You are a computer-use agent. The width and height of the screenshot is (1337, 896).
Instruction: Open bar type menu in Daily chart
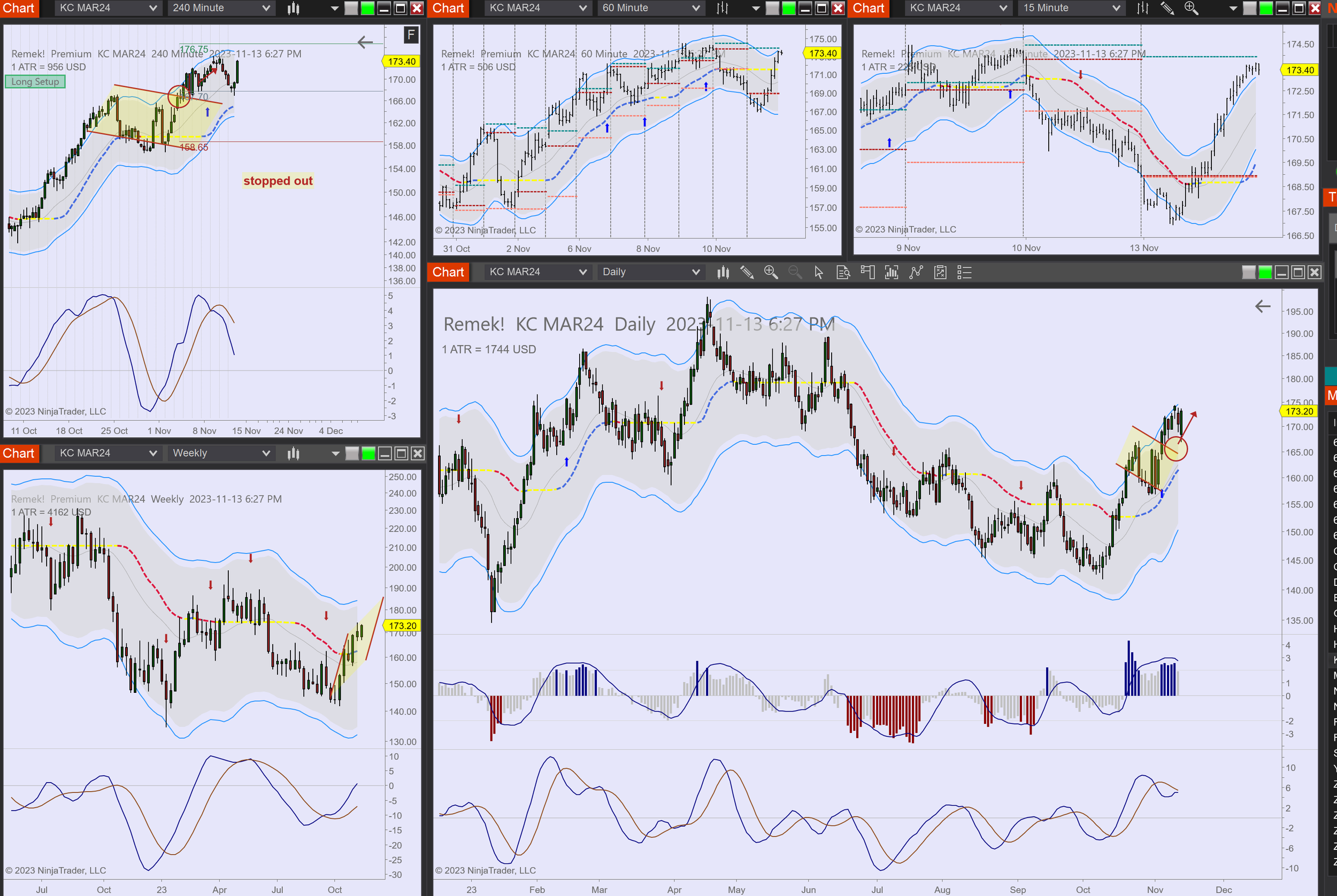coord(723,273)
